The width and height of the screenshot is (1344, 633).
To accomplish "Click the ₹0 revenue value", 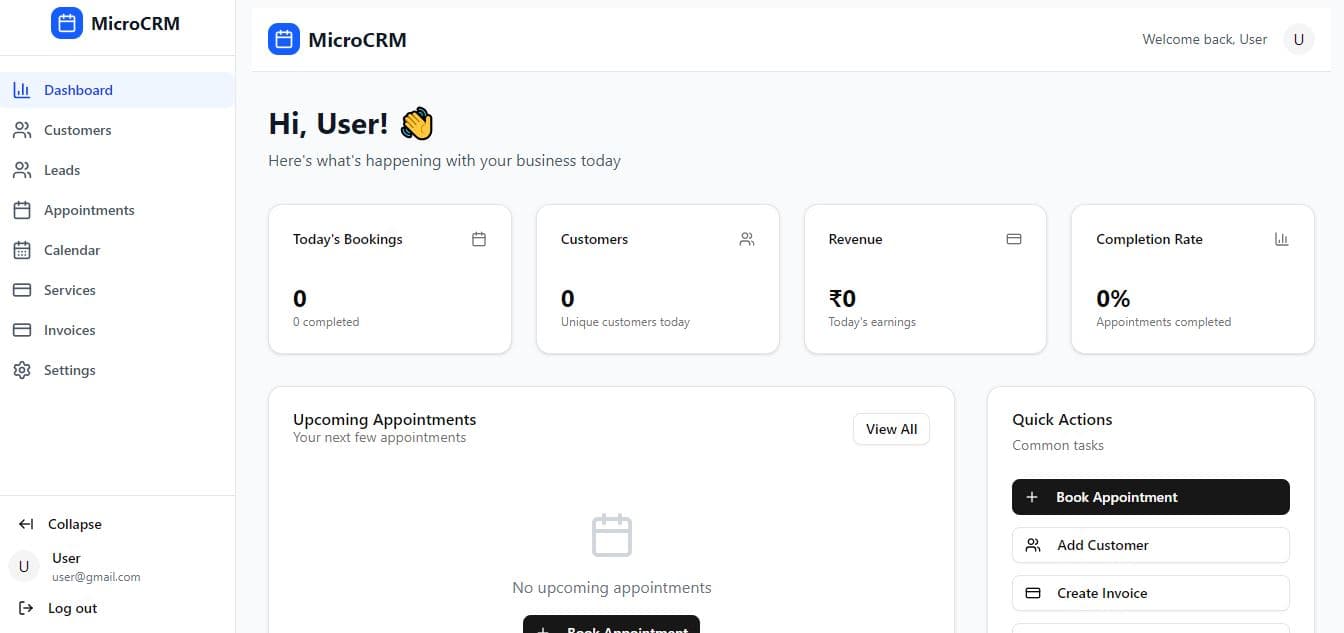I will tap(842, 298).
